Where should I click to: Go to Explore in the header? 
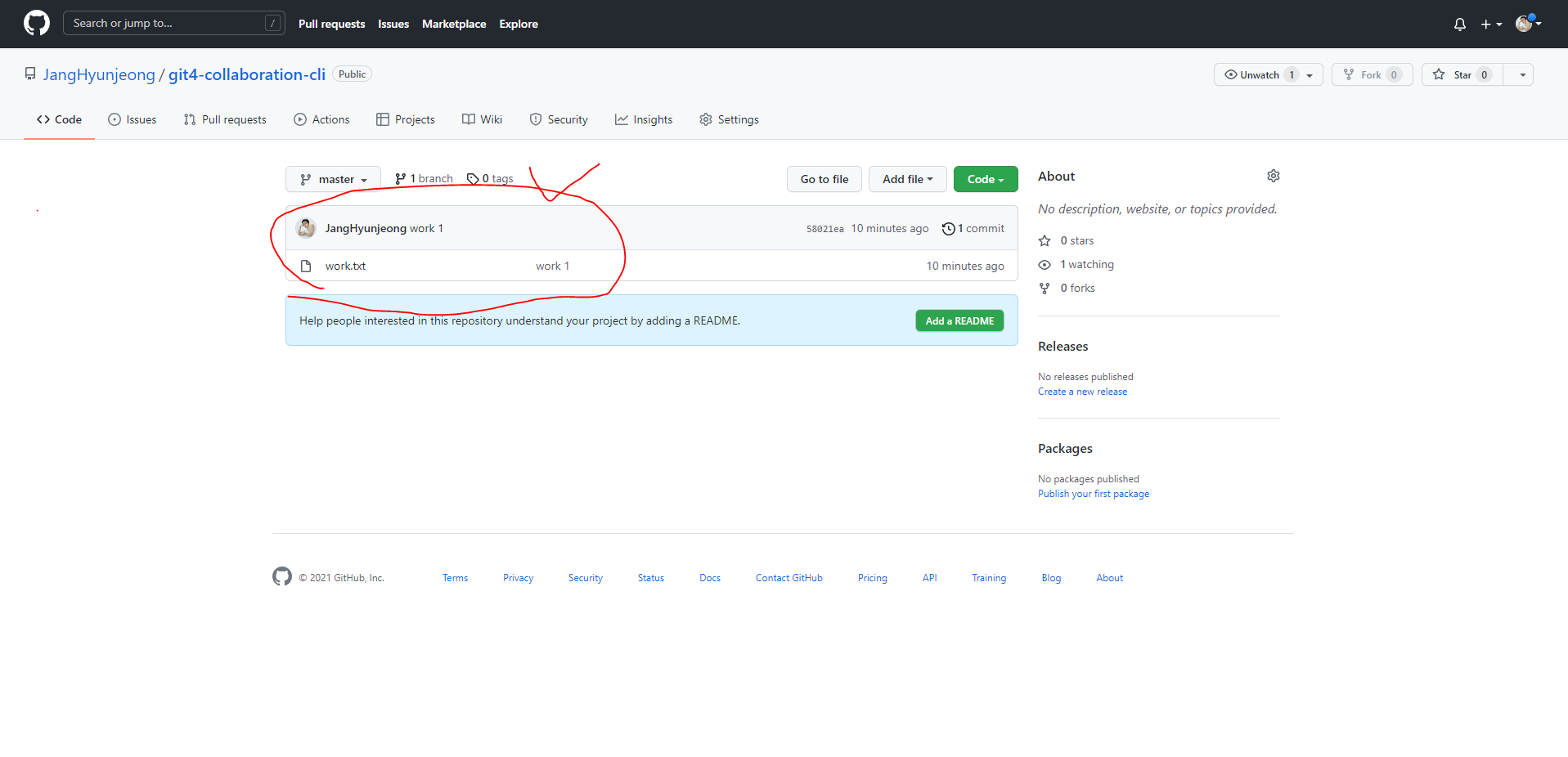click(x=519, y=24)
